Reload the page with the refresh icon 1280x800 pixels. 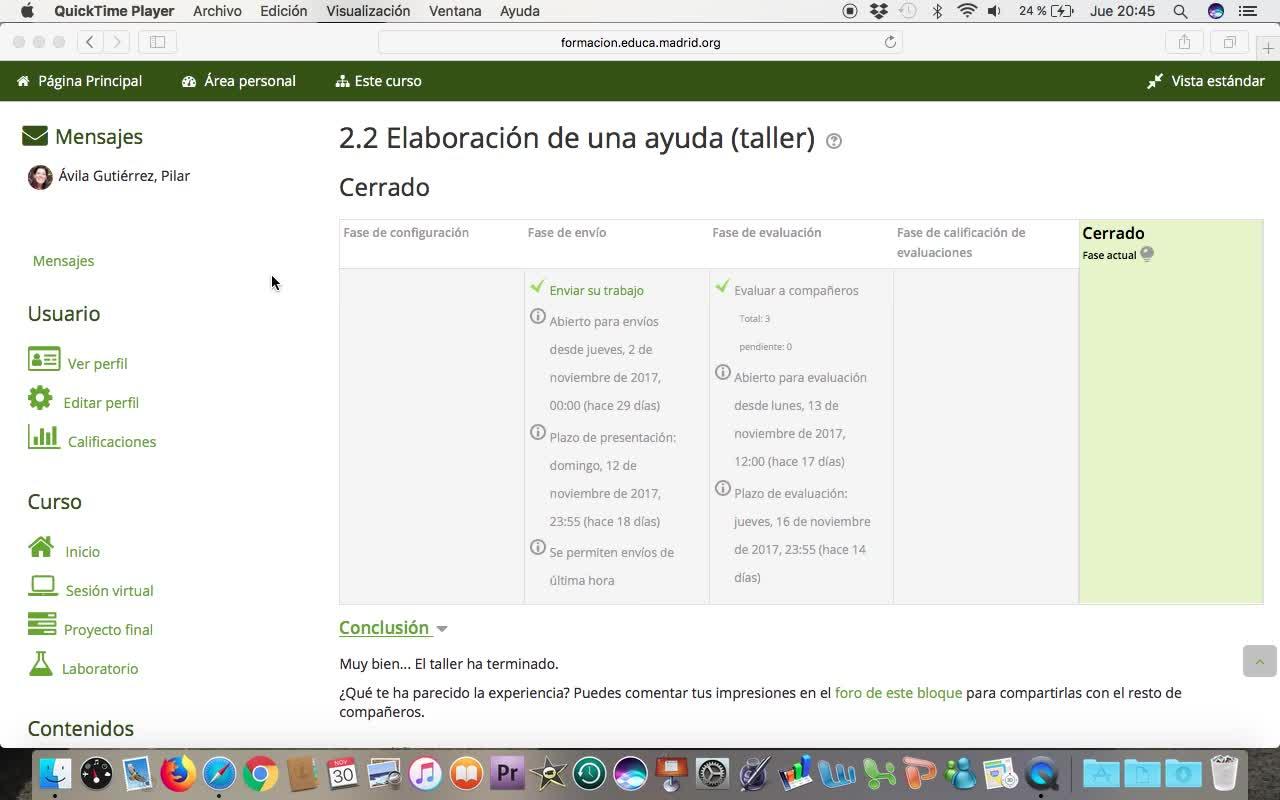(x=890, y=42)
